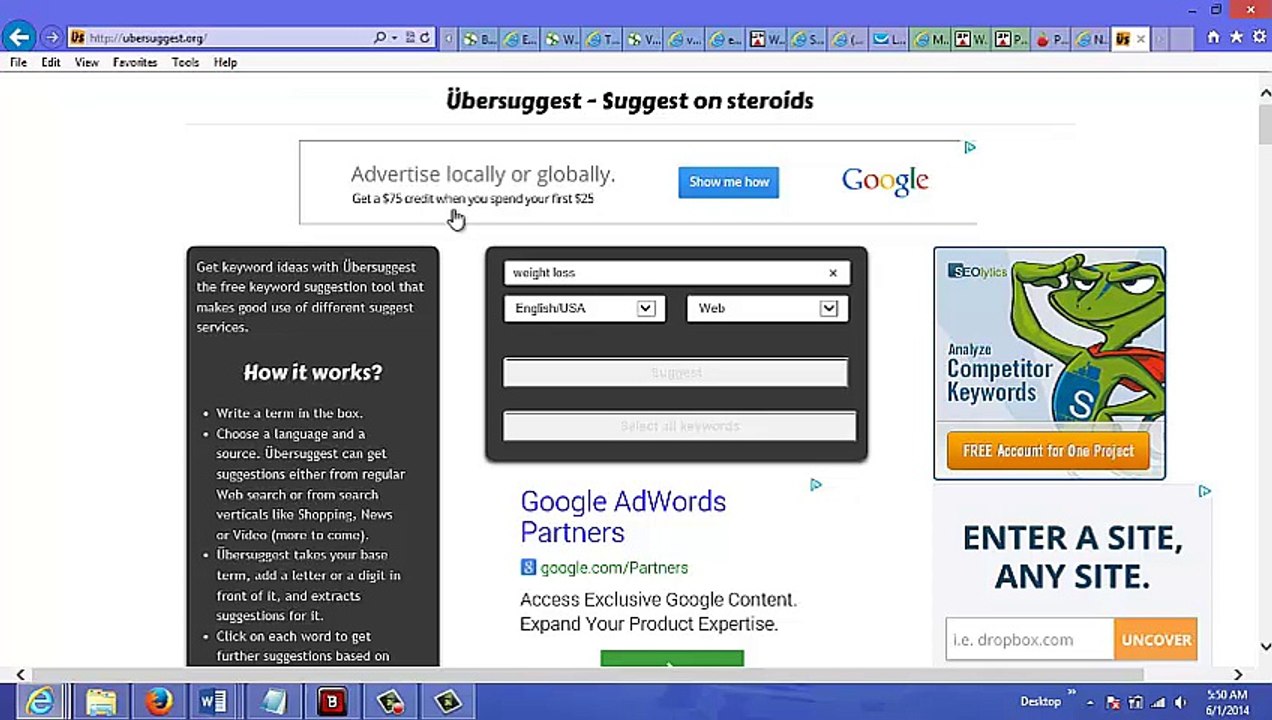Click the 'Übersuggest – Suggest on steroids' heading

(630, 101)
